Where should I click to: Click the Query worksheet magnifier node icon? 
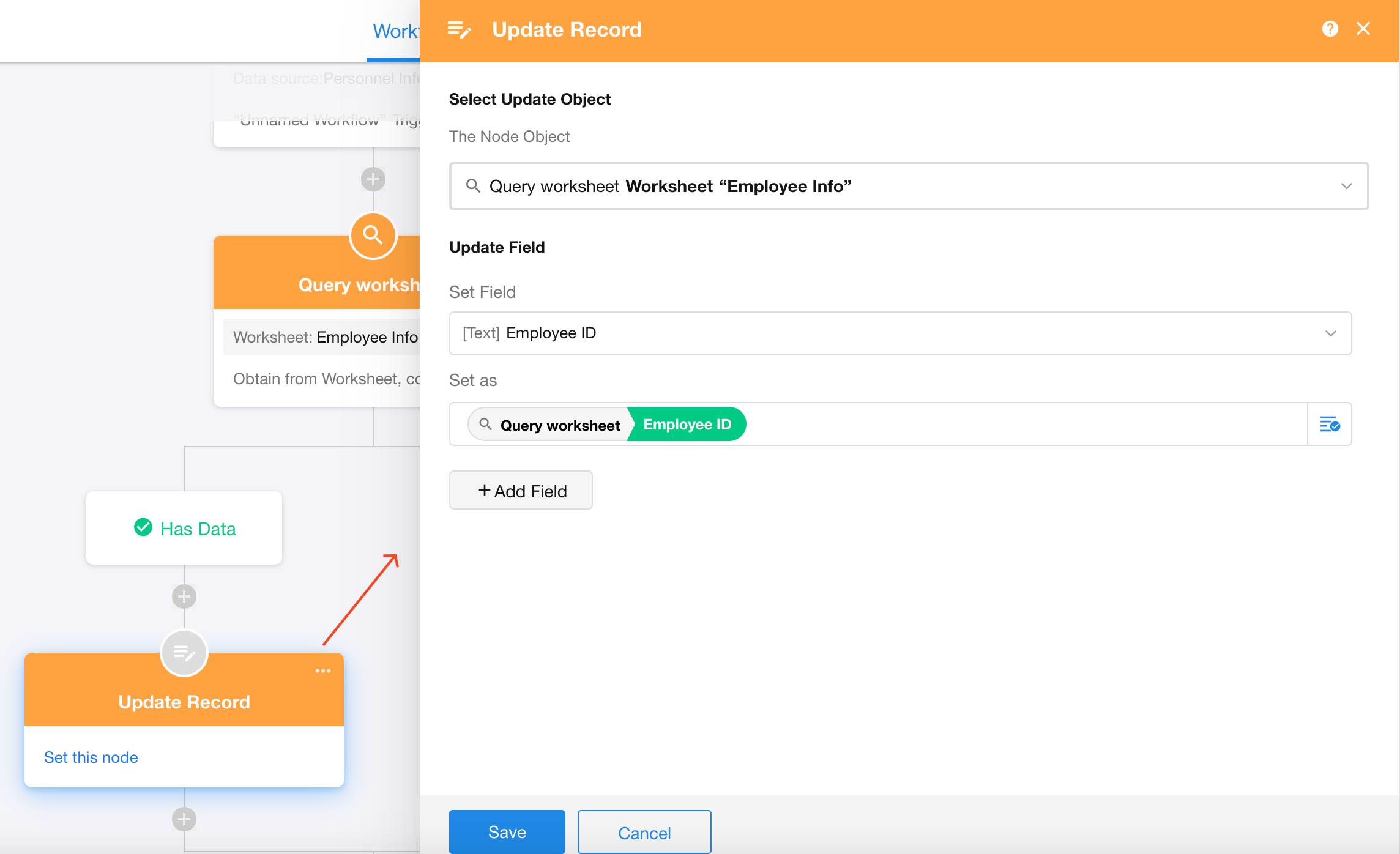[x=373, y=236]
